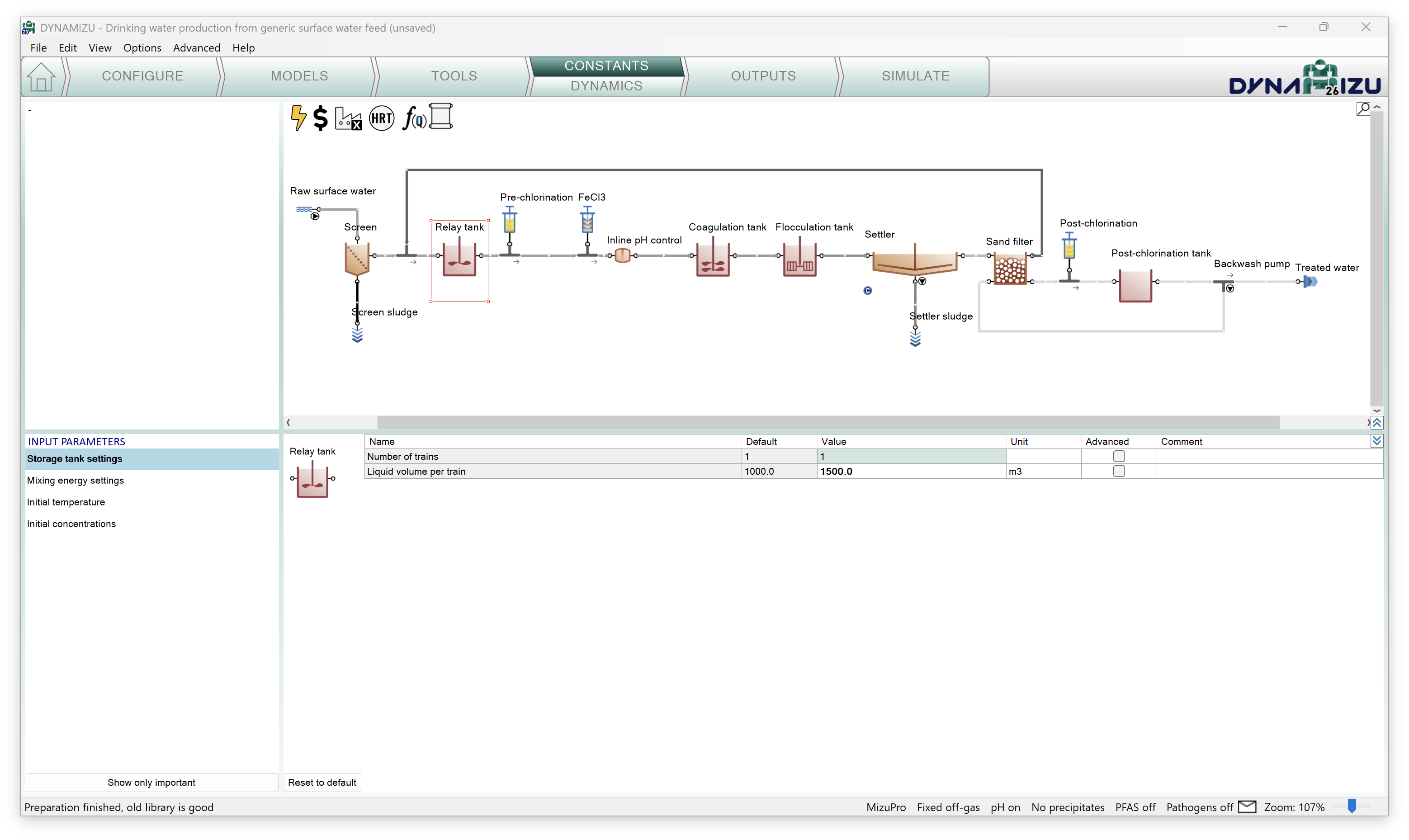Click the factory with X plant icon
This screenshot has height=840, width=1409.
click(348, 118)
